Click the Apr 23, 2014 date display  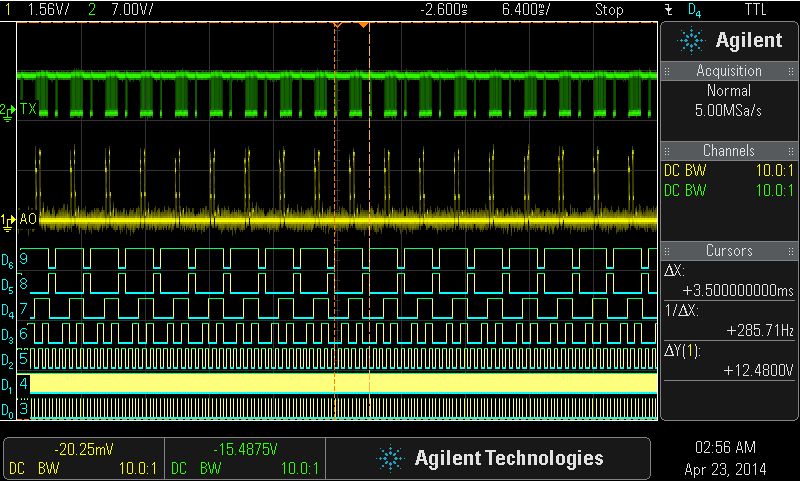725,468
